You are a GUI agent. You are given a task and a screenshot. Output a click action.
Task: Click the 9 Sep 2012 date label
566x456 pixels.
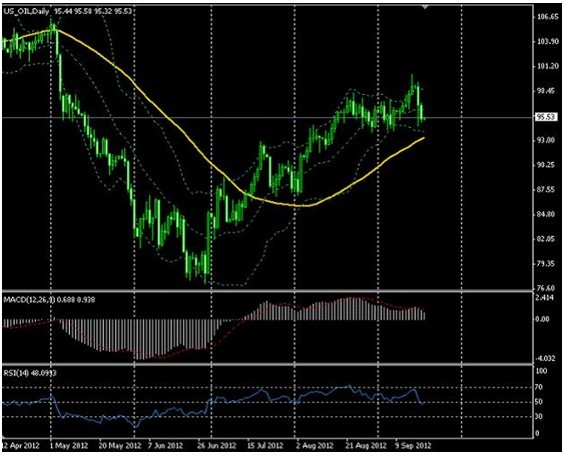point(413,446)
